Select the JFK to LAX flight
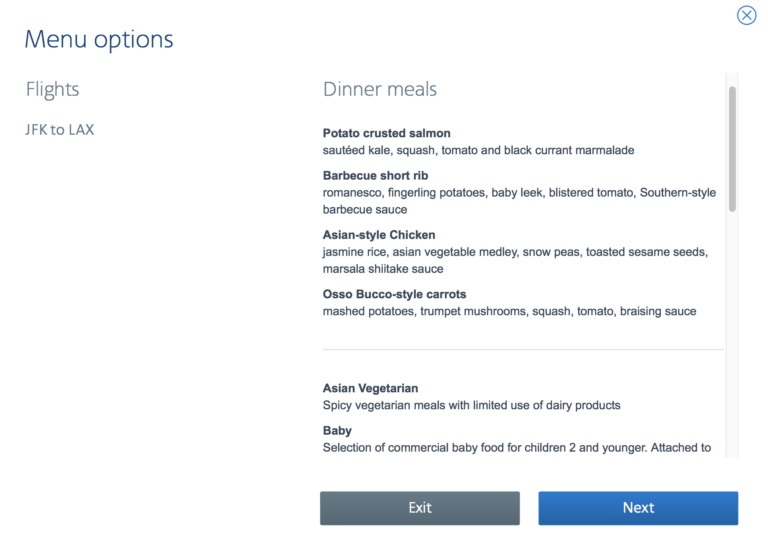Image resolution: width=768 pixels, height=555 pixels. coord(60,129)
